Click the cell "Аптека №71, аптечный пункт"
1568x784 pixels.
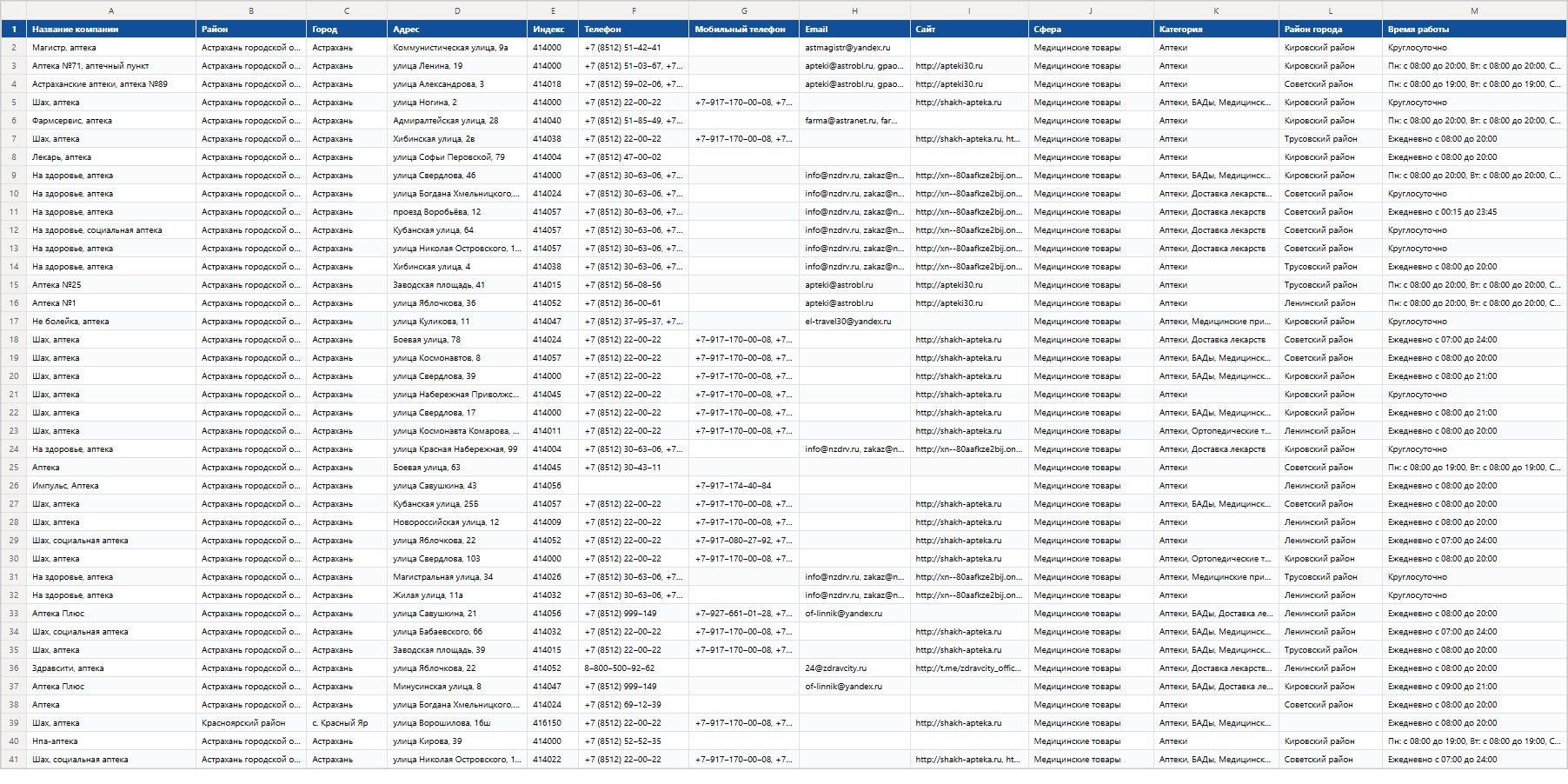pyautogui.click(x=111, y=66)
